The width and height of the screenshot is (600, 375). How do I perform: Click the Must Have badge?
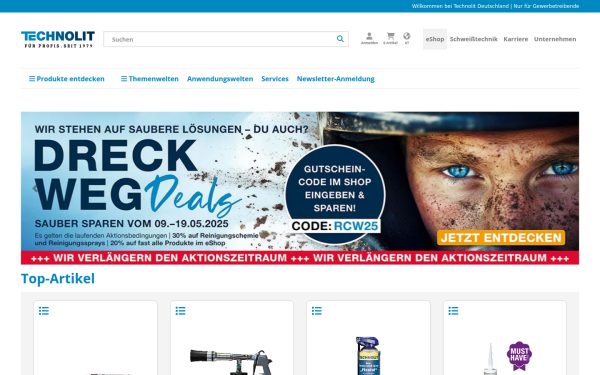click(519, 355)
